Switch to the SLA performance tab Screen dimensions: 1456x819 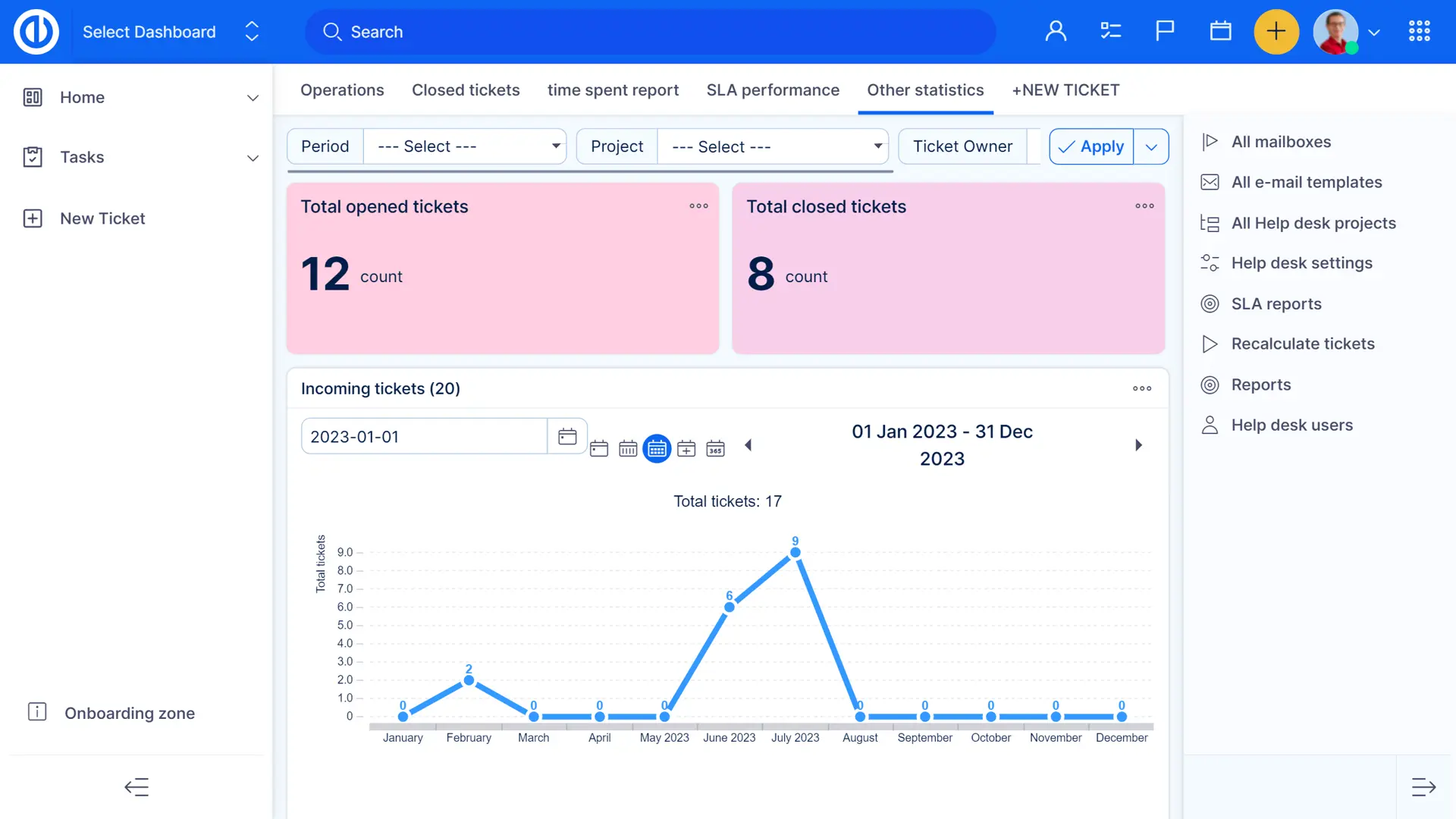773,90
